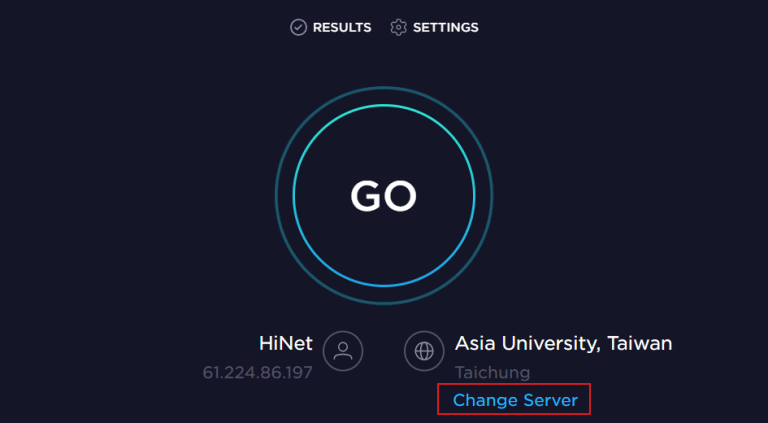Click the globe icon beside Asia University

coord(424,351)
